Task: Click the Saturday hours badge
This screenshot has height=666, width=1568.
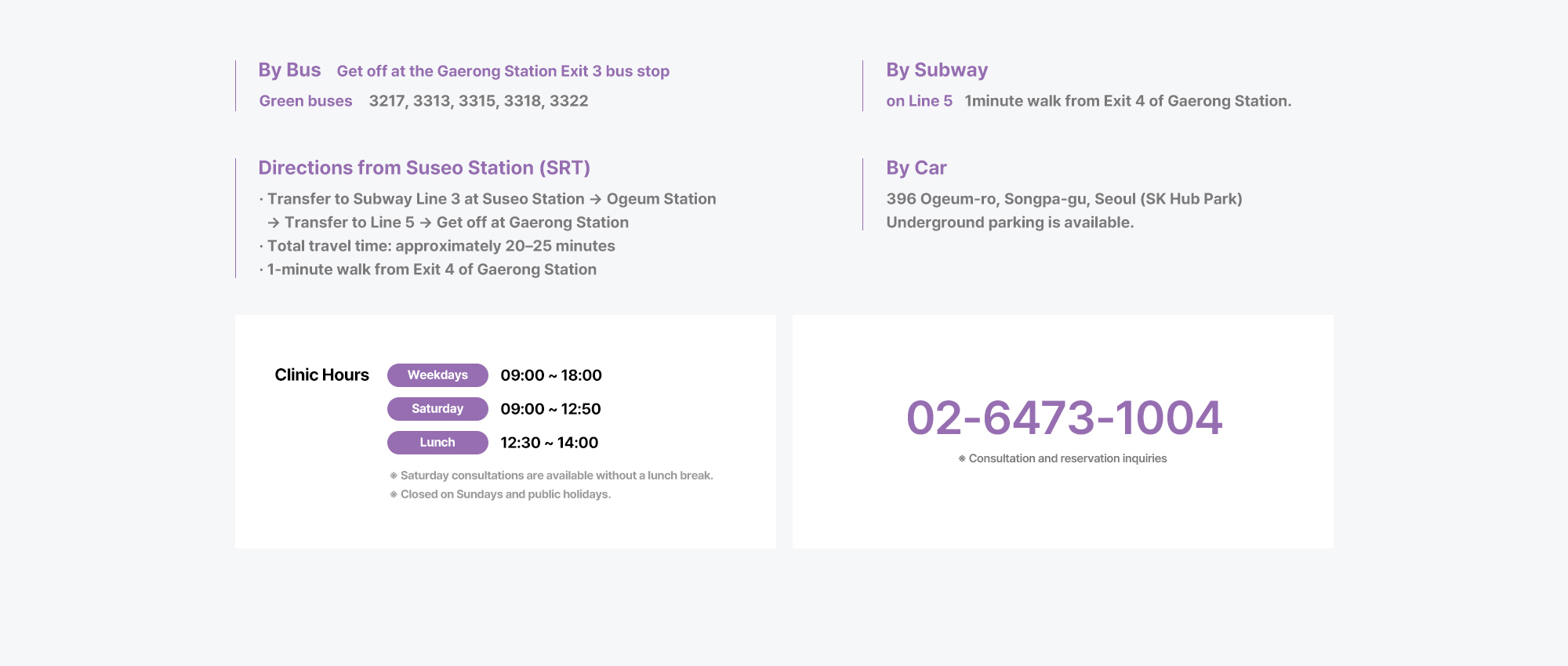Action: [437, 409]
